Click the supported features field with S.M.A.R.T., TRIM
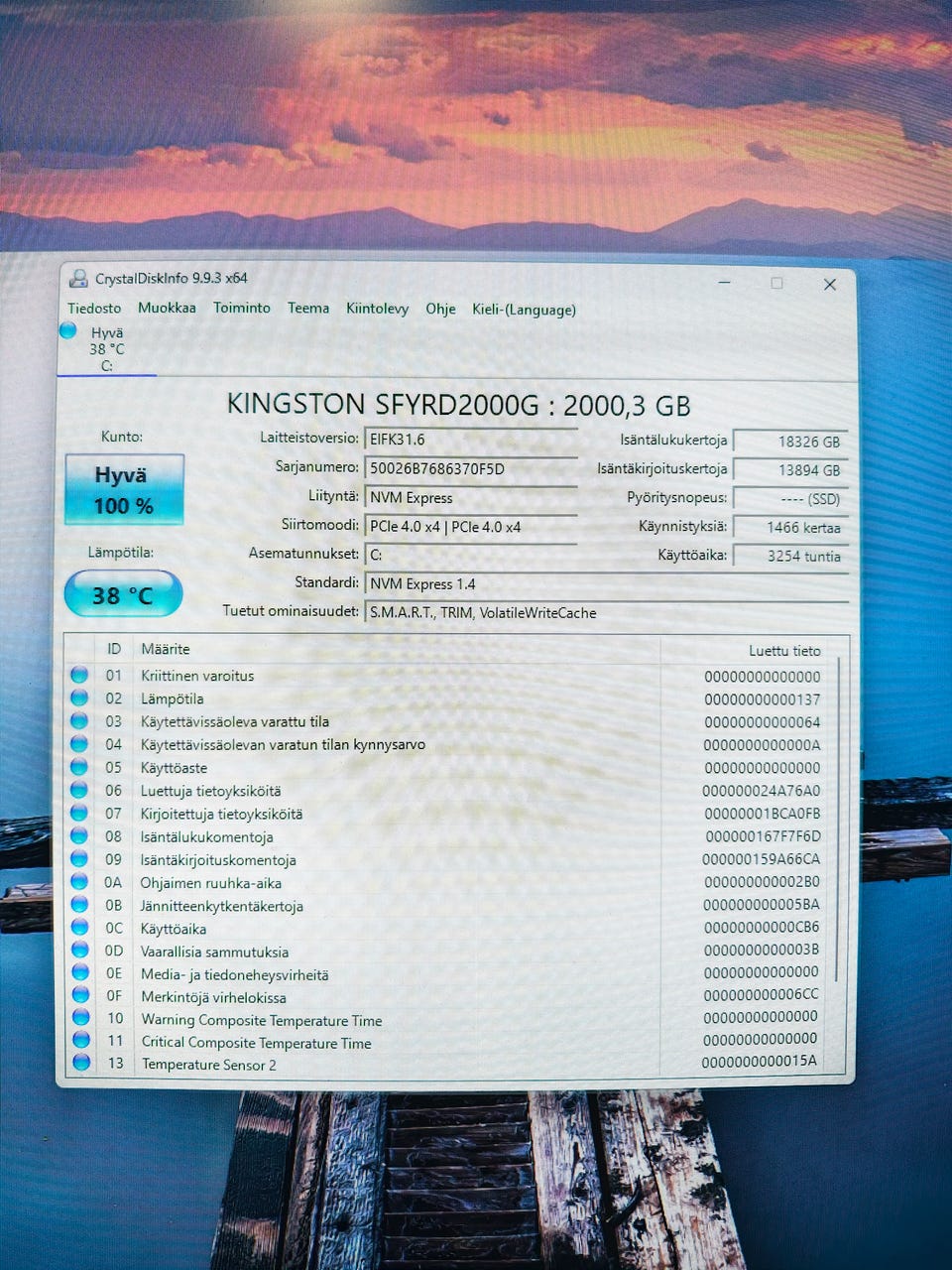The image size is (952, 1270). (607, 613)
